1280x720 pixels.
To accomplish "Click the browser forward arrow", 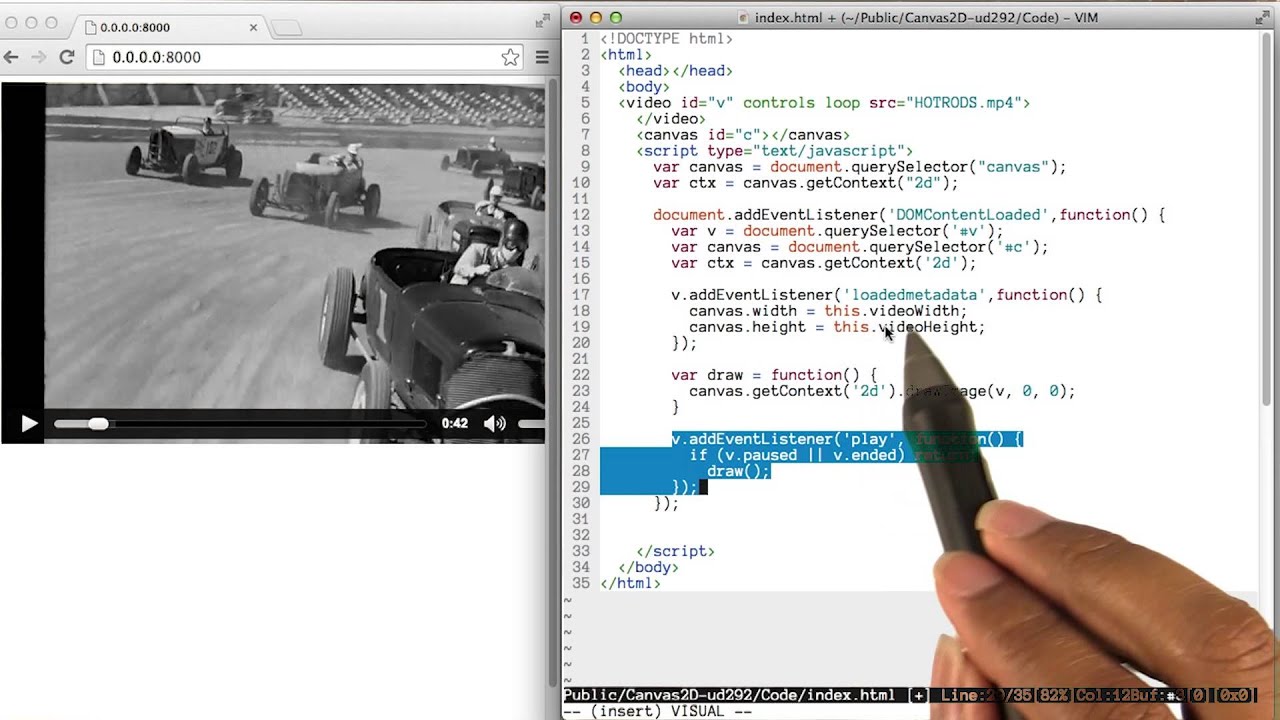I will point(38,57).
